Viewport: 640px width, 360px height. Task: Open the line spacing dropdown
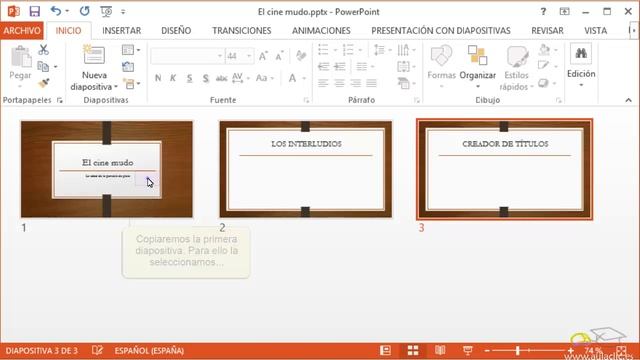click(382, 50)
